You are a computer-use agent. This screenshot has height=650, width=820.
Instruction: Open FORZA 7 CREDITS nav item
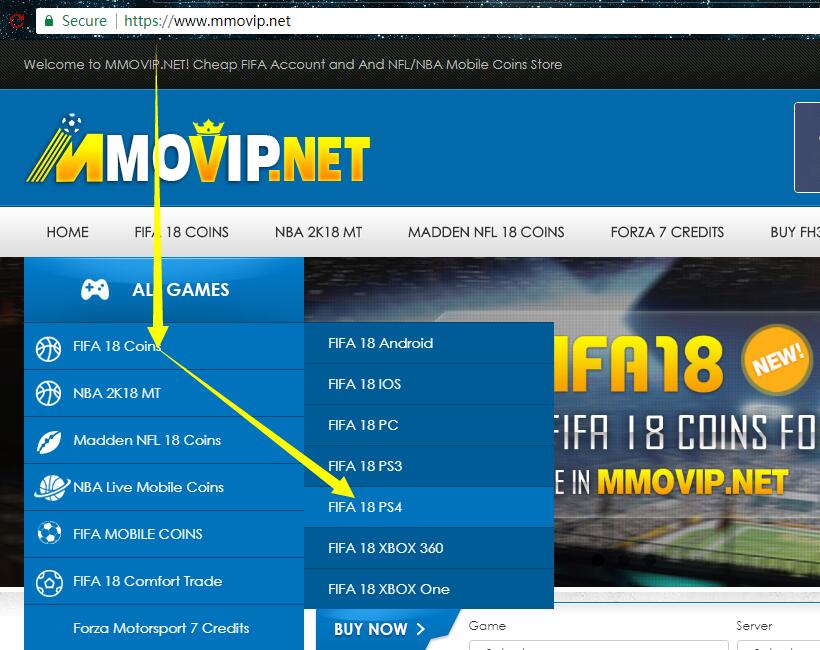click(667, 232)
